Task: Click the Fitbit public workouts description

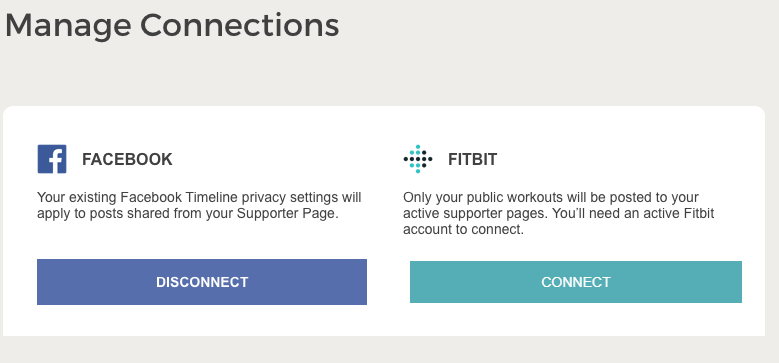Action: point(558,214)
